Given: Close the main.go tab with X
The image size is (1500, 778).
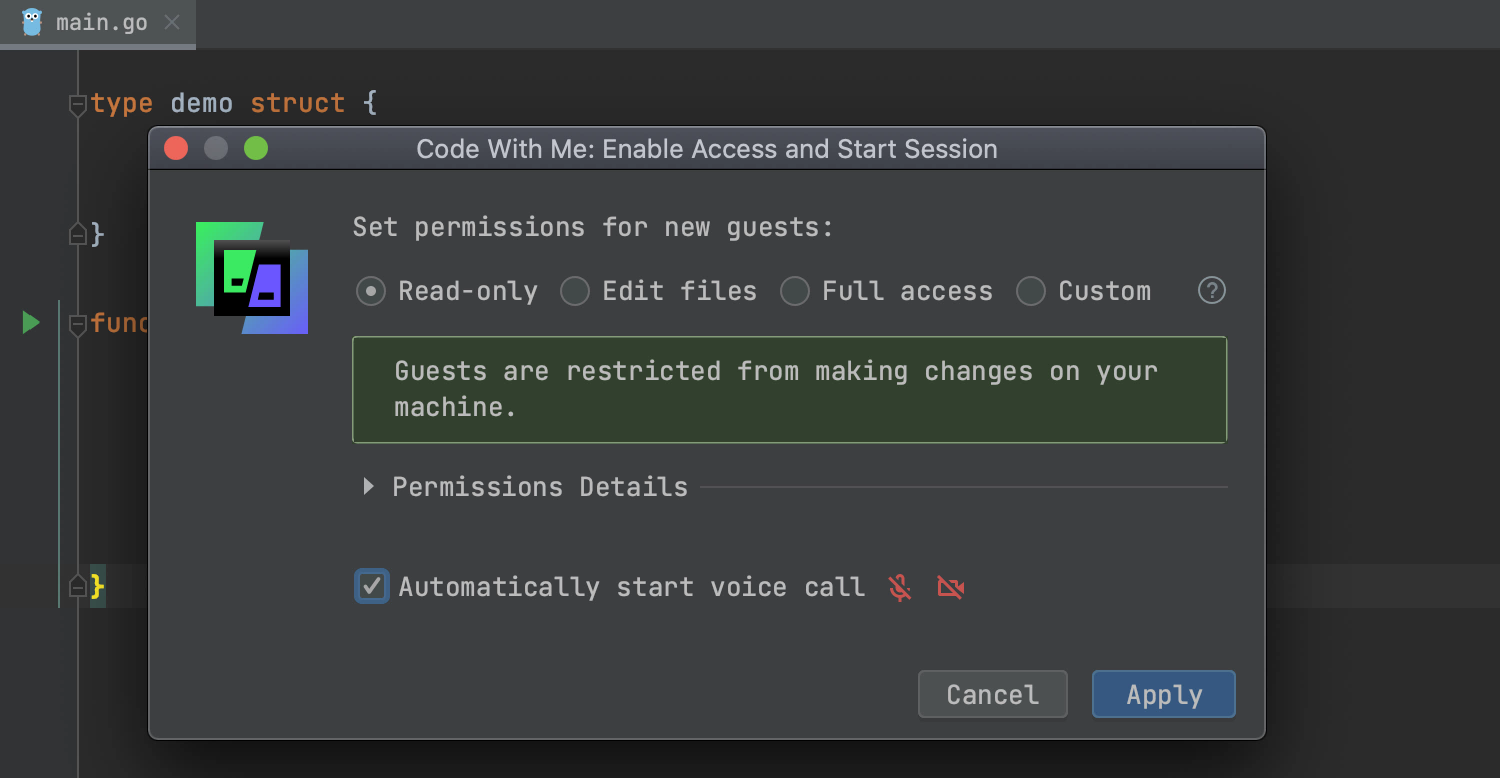Looking at the screenshot, I should (172, 22).
